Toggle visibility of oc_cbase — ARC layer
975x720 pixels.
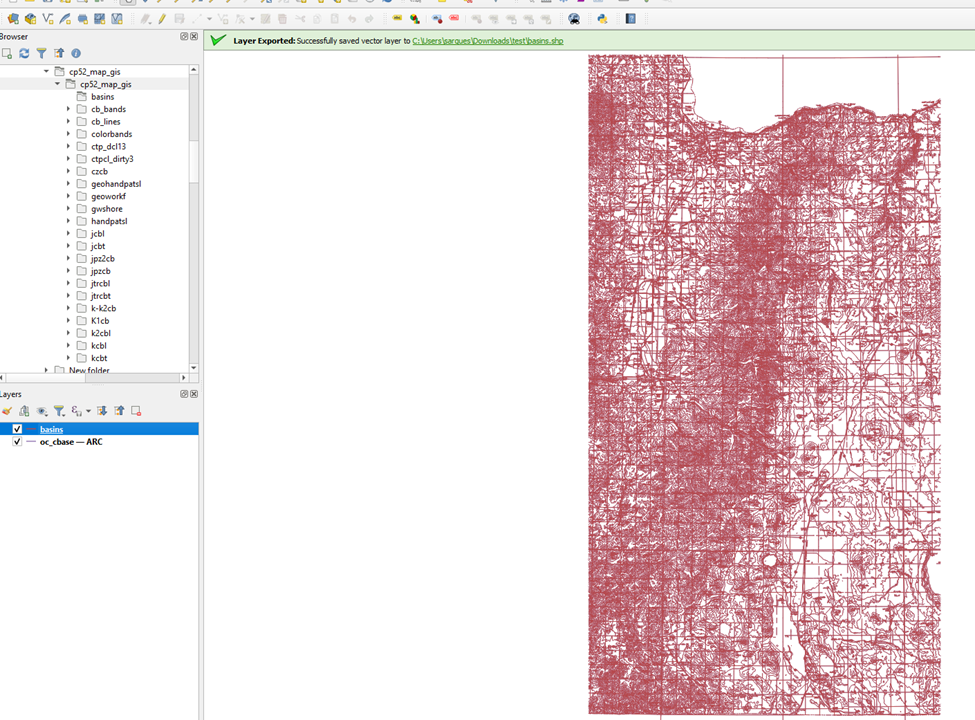(17, 441)
